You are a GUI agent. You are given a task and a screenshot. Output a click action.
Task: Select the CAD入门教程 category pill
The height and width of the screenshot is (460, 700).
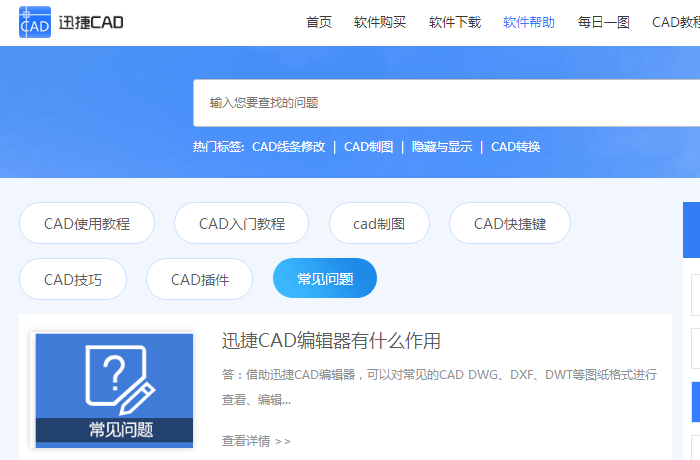[242, 223]
